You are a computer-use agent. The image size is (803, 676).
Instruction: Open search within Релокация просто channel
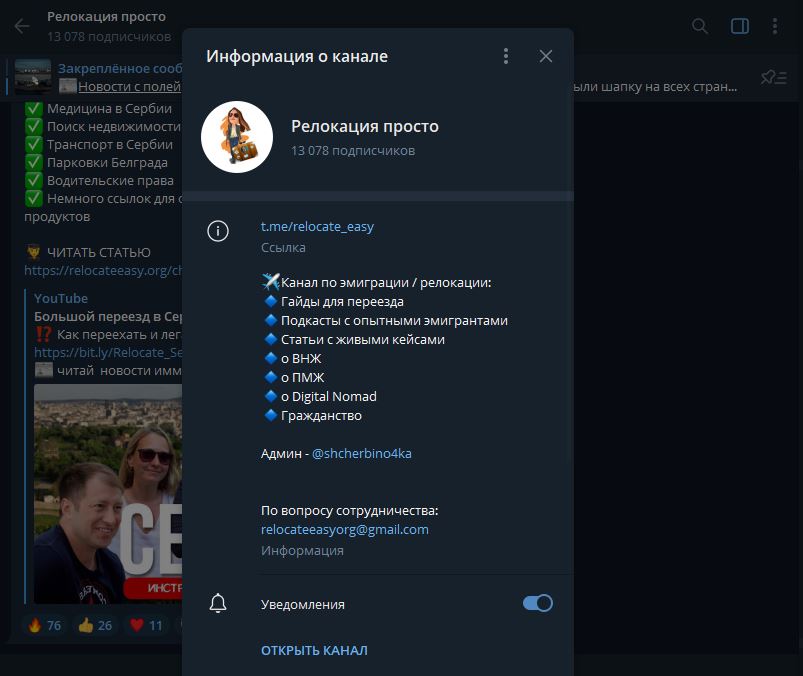point(700,27)
